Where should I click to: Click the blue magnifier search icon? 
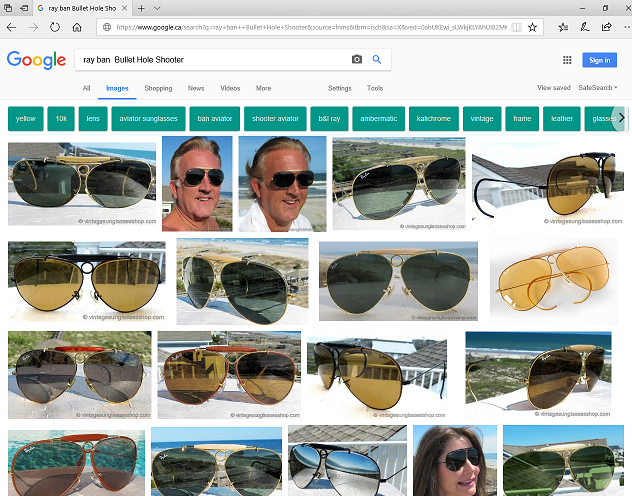pos(376,60)
